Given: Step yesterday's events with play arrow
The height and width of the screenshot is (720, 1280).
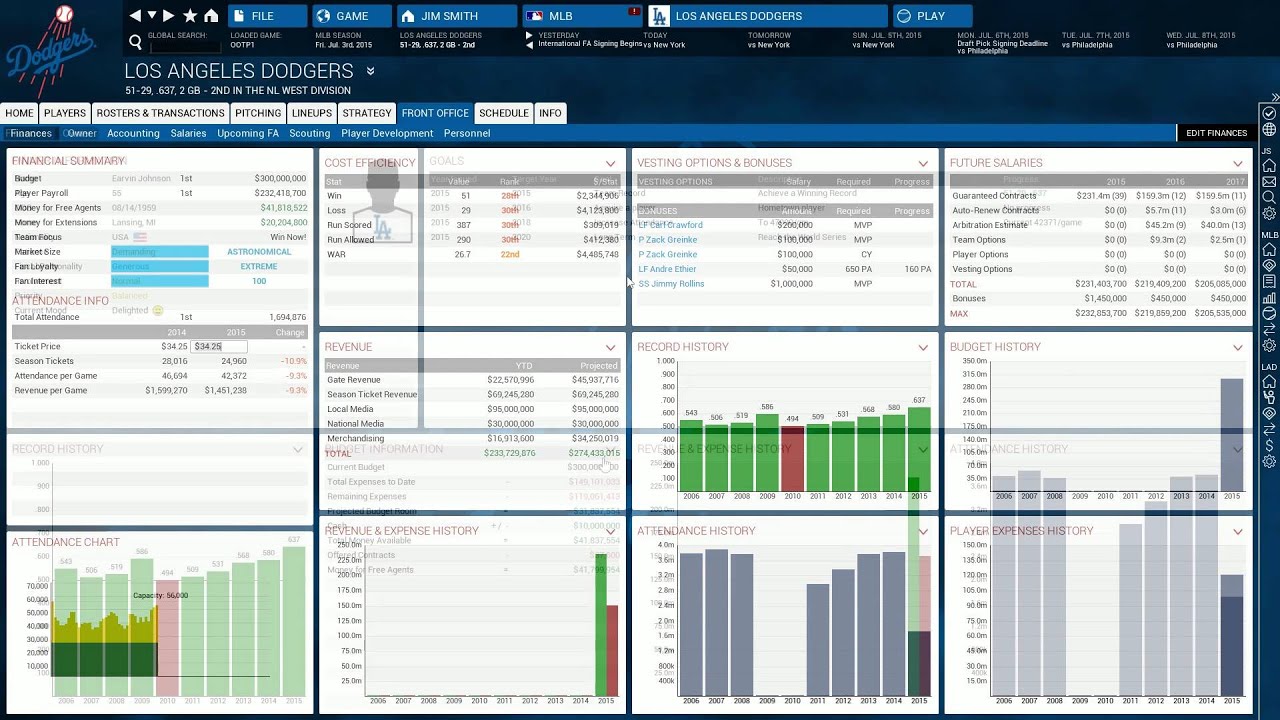Looking at the screenshot, I should 530,35.
